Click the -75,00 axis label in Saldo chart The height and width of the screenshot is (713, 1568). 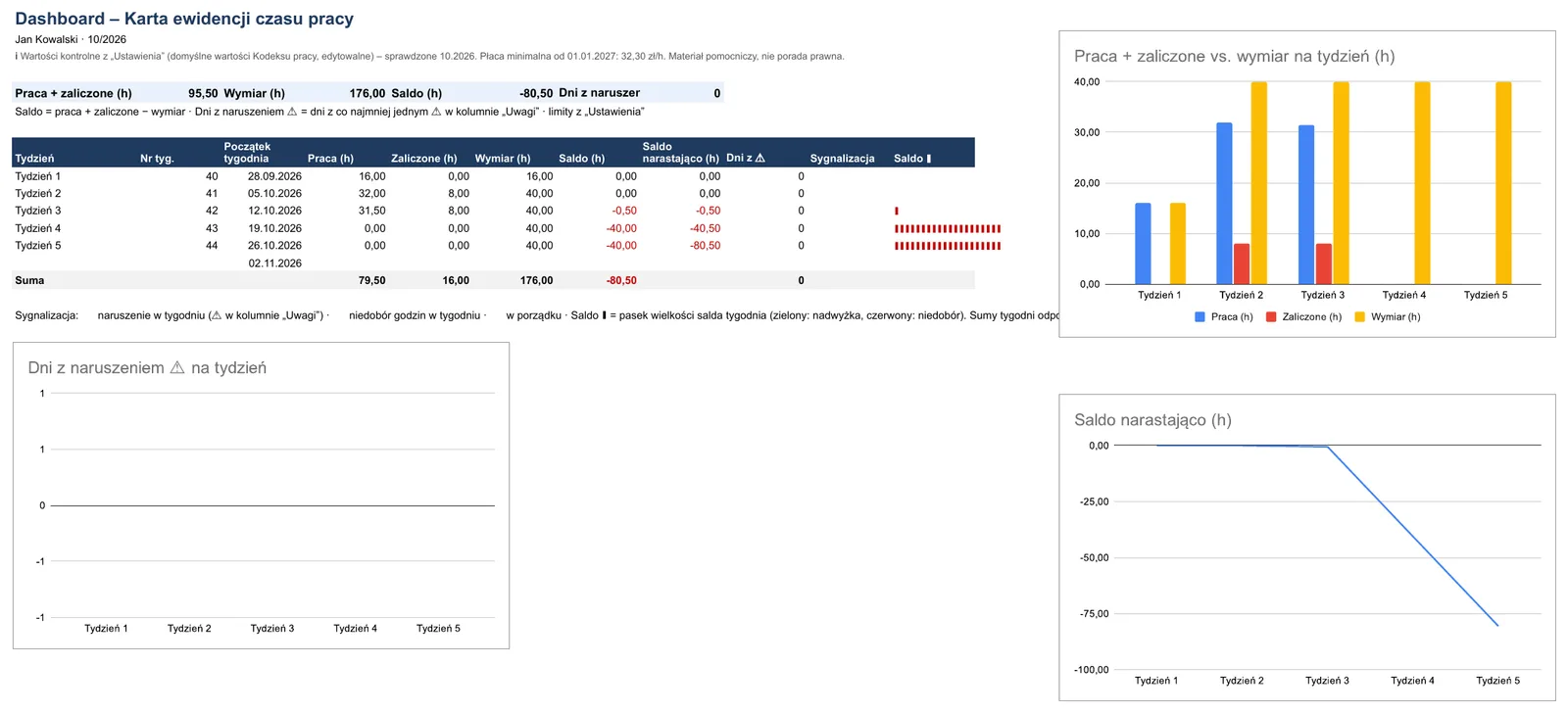[1094, 614]
